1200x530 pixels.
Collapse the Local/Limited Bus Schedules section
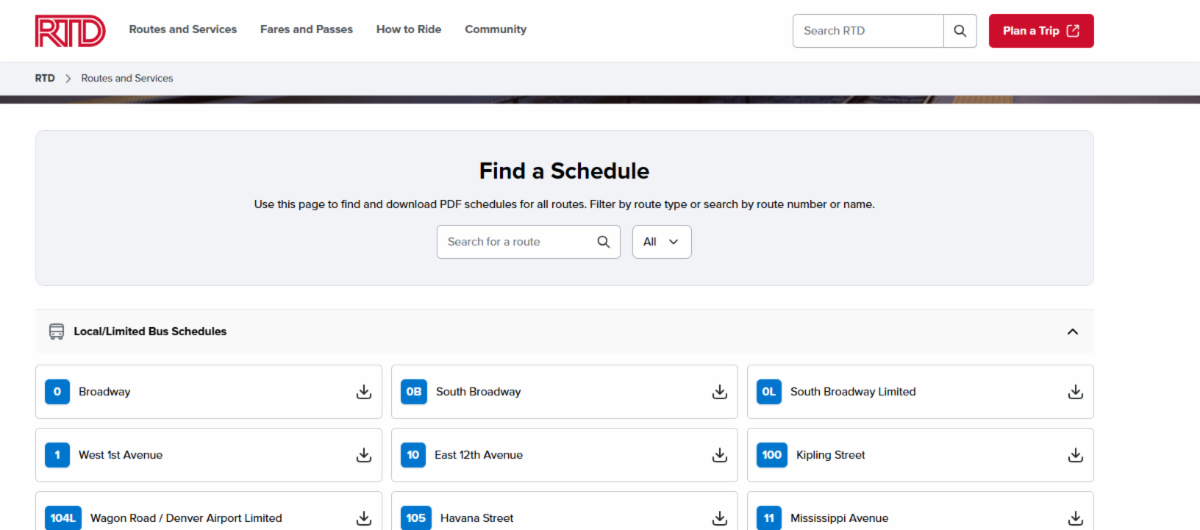click(x=1072, y=331)
